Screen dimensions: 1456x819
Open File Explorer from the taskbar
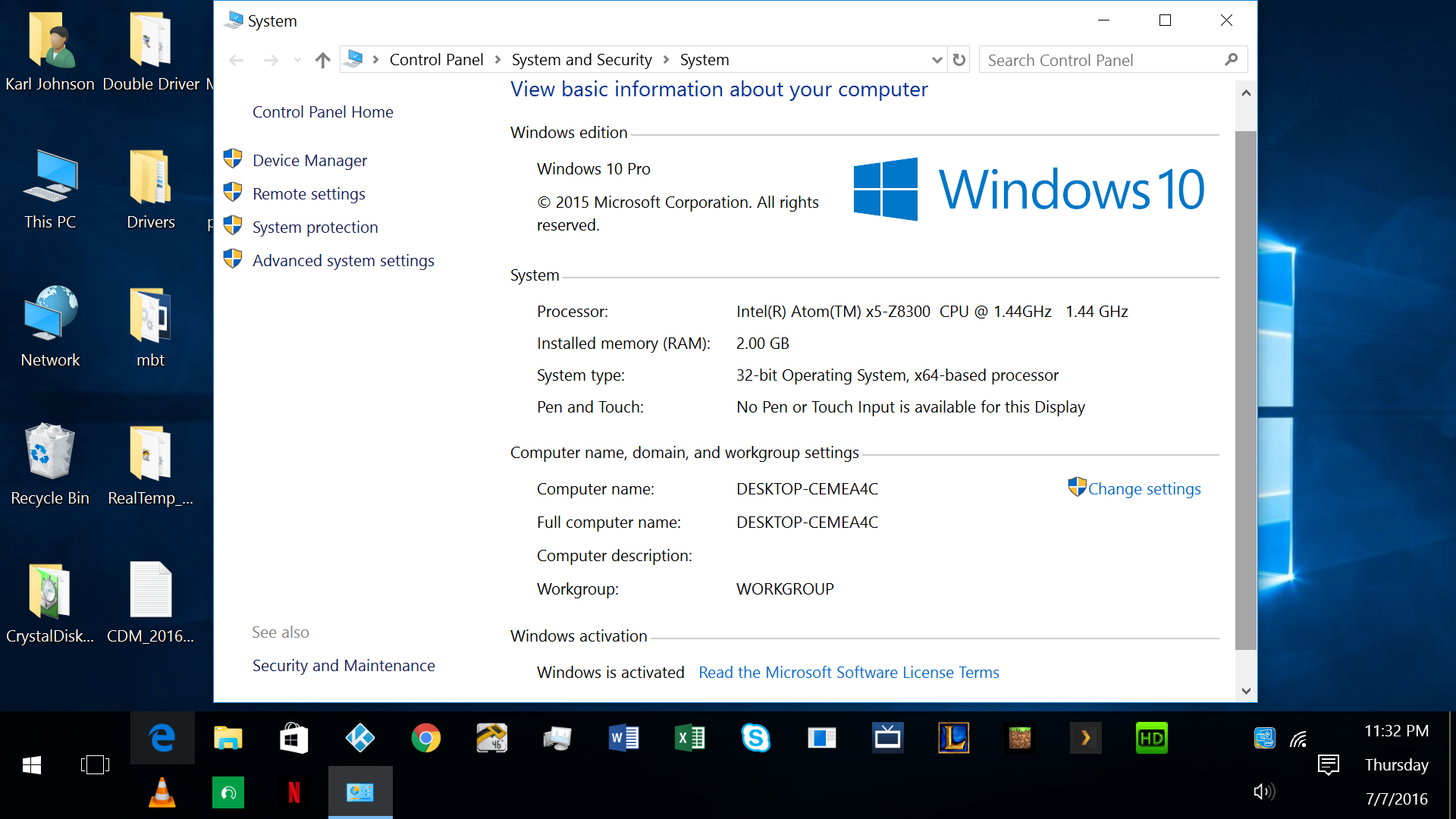[228, 738]
